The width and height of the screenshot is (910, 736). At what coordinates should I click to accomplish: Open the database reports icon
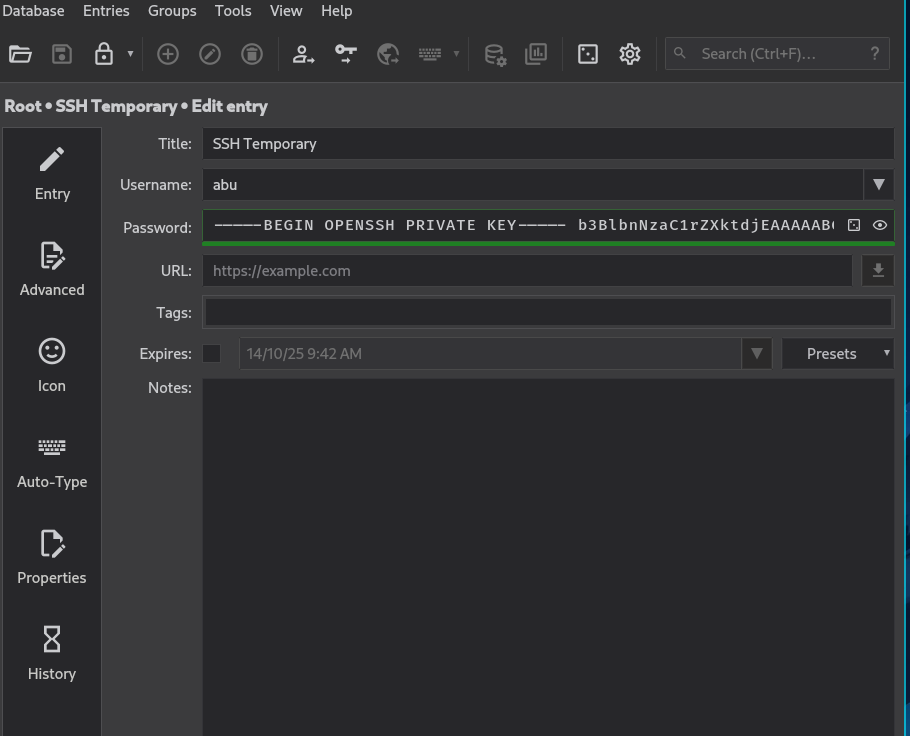coord(536,54)
